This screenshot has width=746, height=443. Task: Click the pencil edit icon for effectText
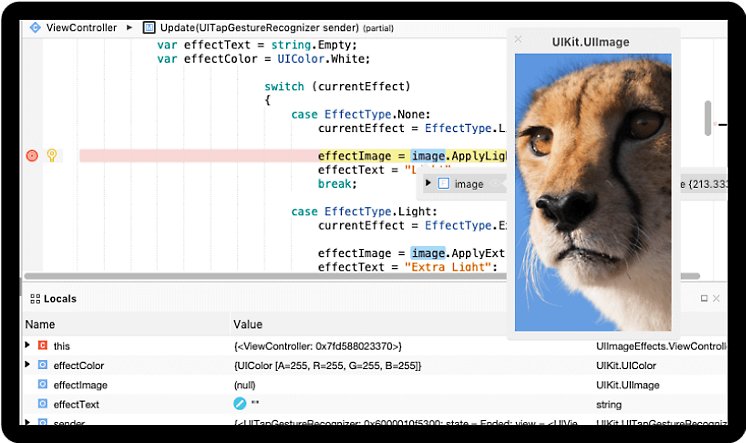point(239,404)
